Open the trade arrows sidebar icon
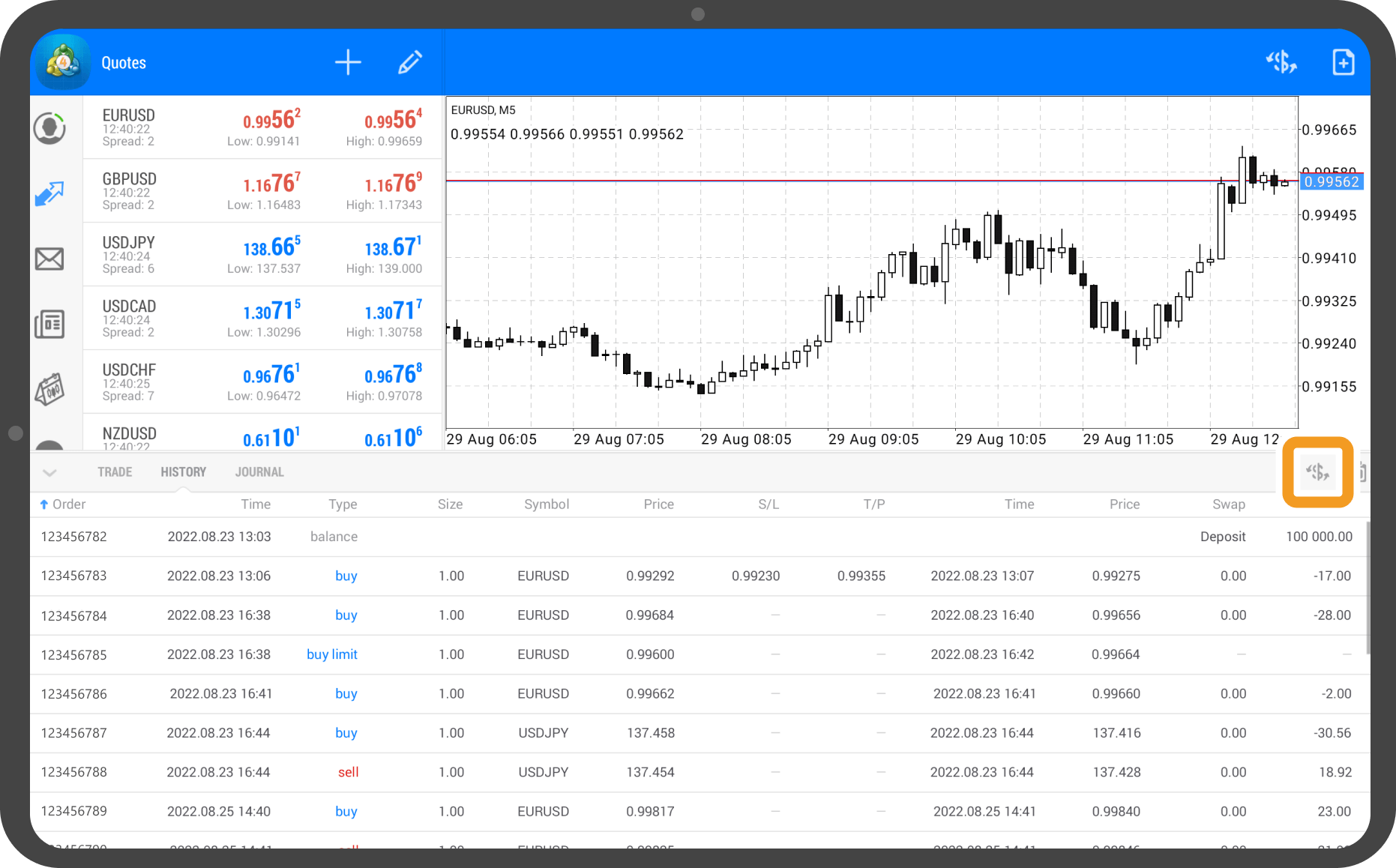Image resolution: width=1396 pixels, height=868 pixels. [49, 194]
